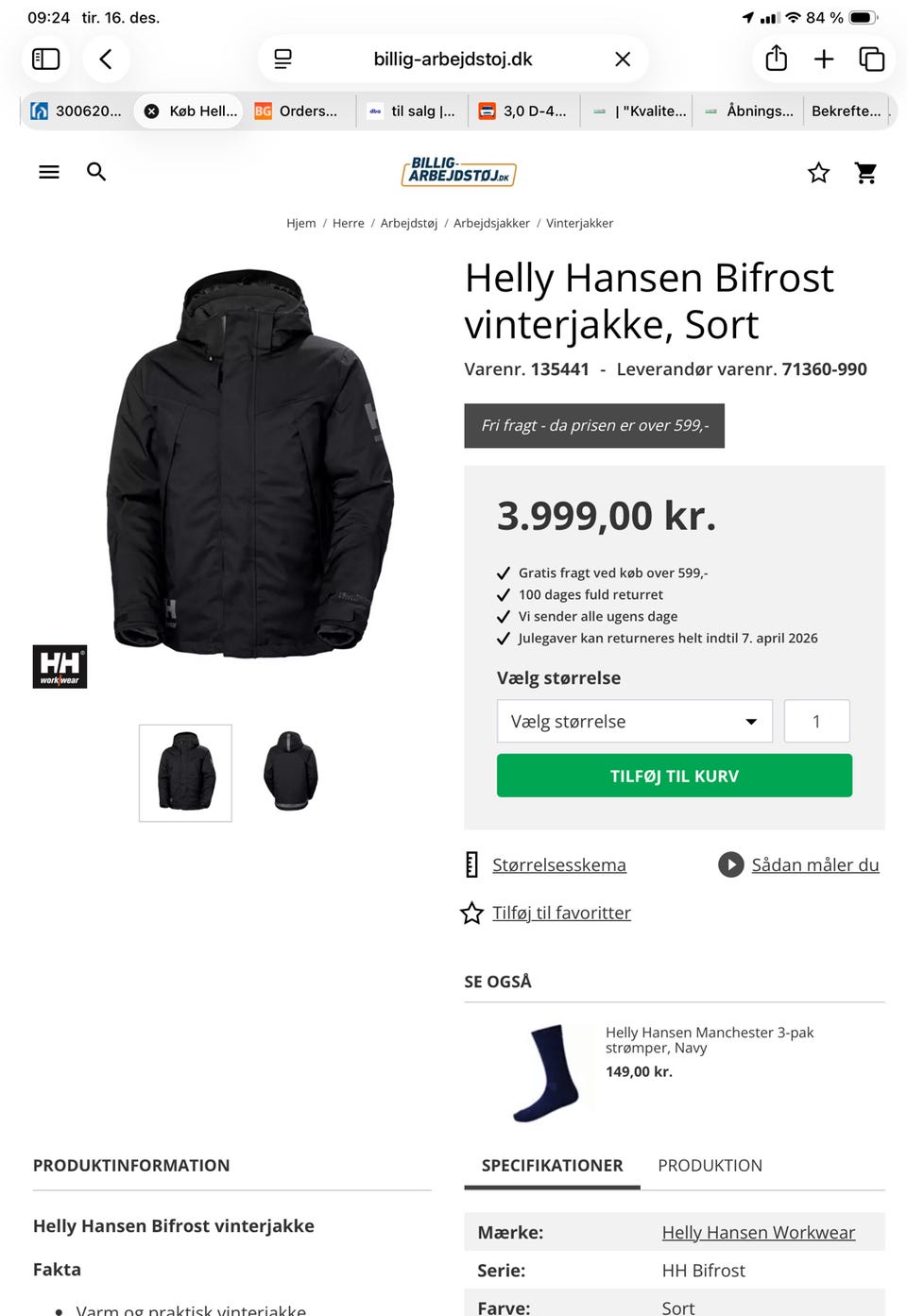Image resolution: width=907 pixels, height=1316 pixels.
Task: Go back to the previous page
Action: click(106, 60)
